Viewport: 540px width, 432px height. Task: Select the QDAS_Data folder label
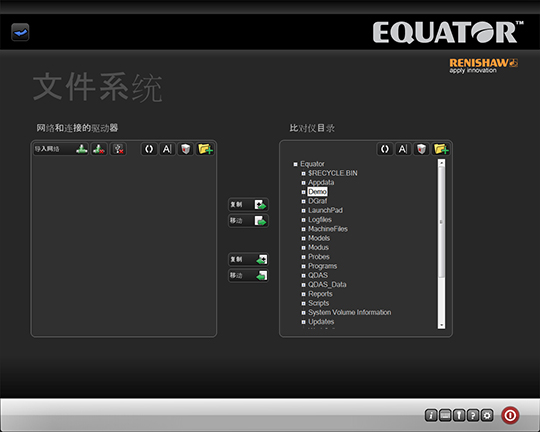click(327, 285)
